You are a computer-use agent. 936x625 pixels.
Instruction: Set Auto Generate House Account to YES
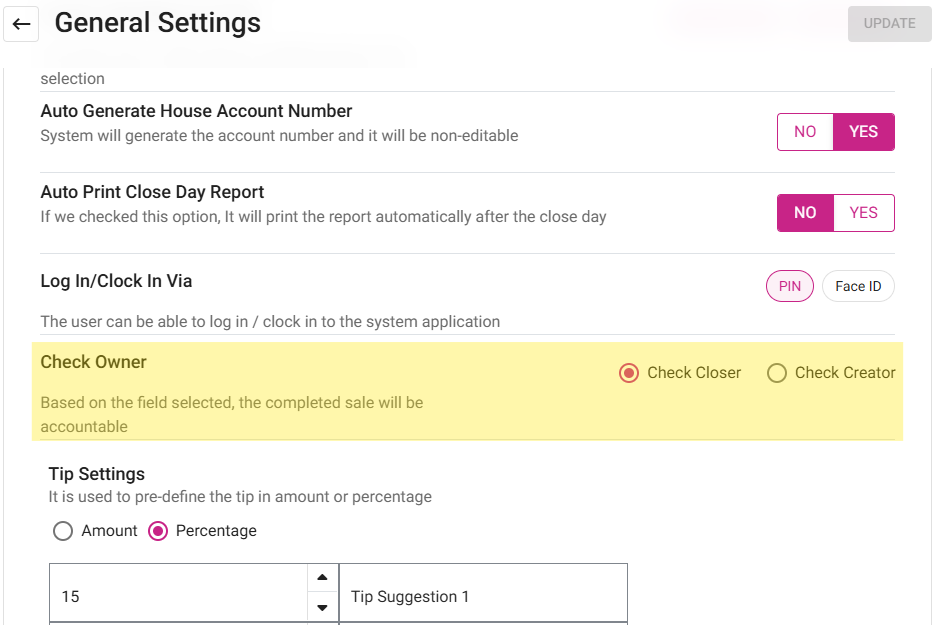click(863, 132)
